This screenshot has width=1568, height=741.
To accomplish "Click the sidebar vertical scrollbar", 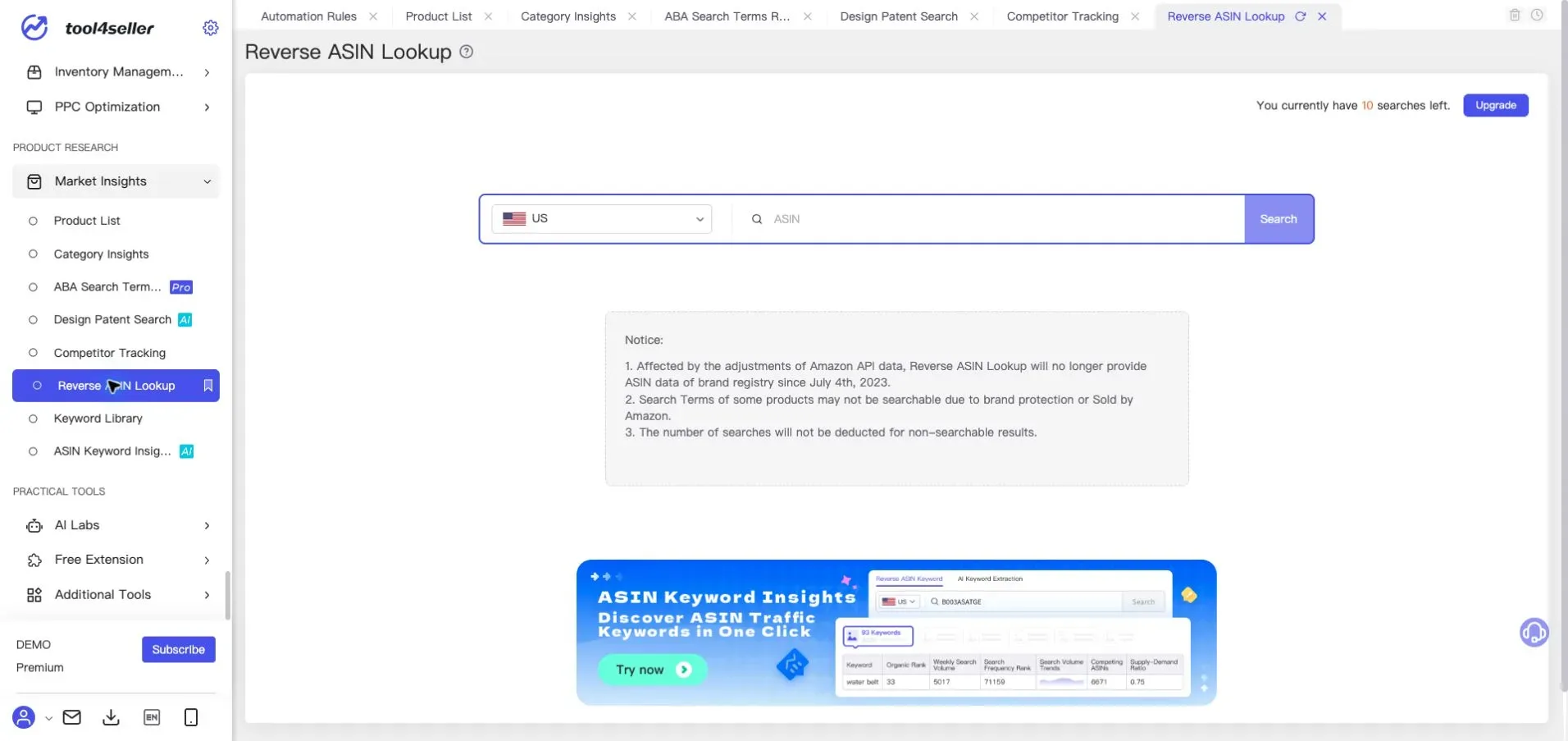I will pos(227,596).
